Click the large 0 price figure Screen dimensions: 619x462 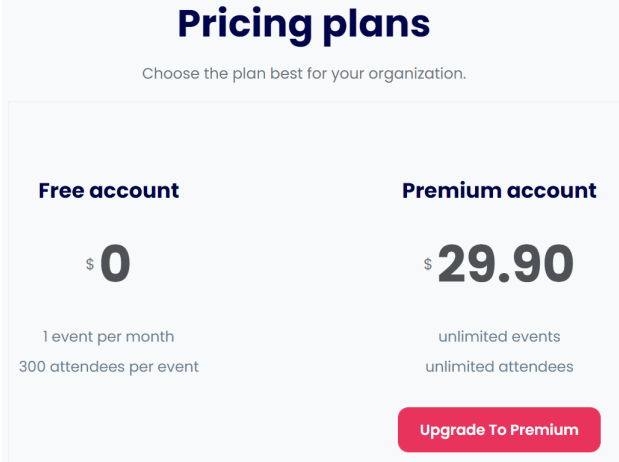coord(115,263)
